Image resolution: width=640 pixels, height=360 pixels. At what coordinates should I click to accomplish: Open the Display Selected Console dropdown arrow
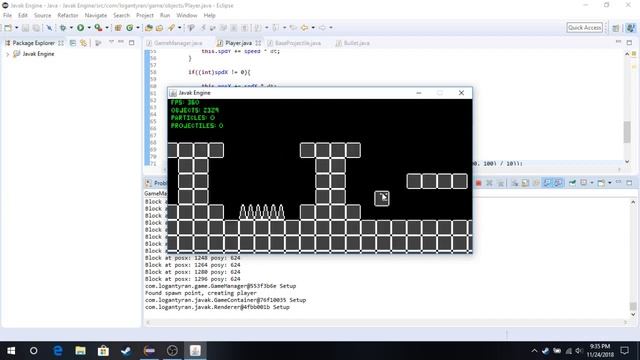[x=591, y=183]
